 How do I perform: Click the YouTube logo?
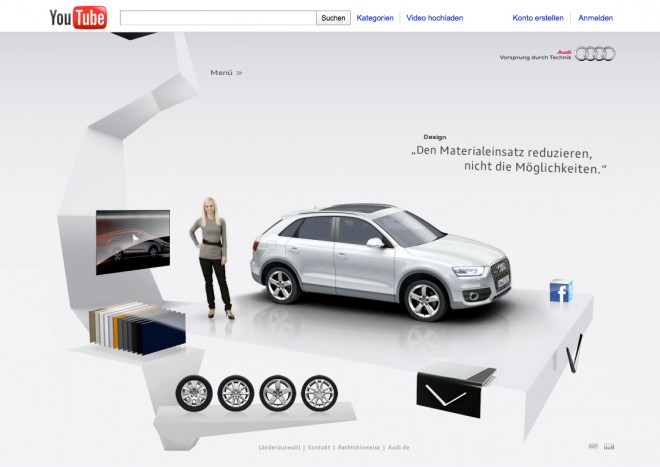(x=78, y=18)
